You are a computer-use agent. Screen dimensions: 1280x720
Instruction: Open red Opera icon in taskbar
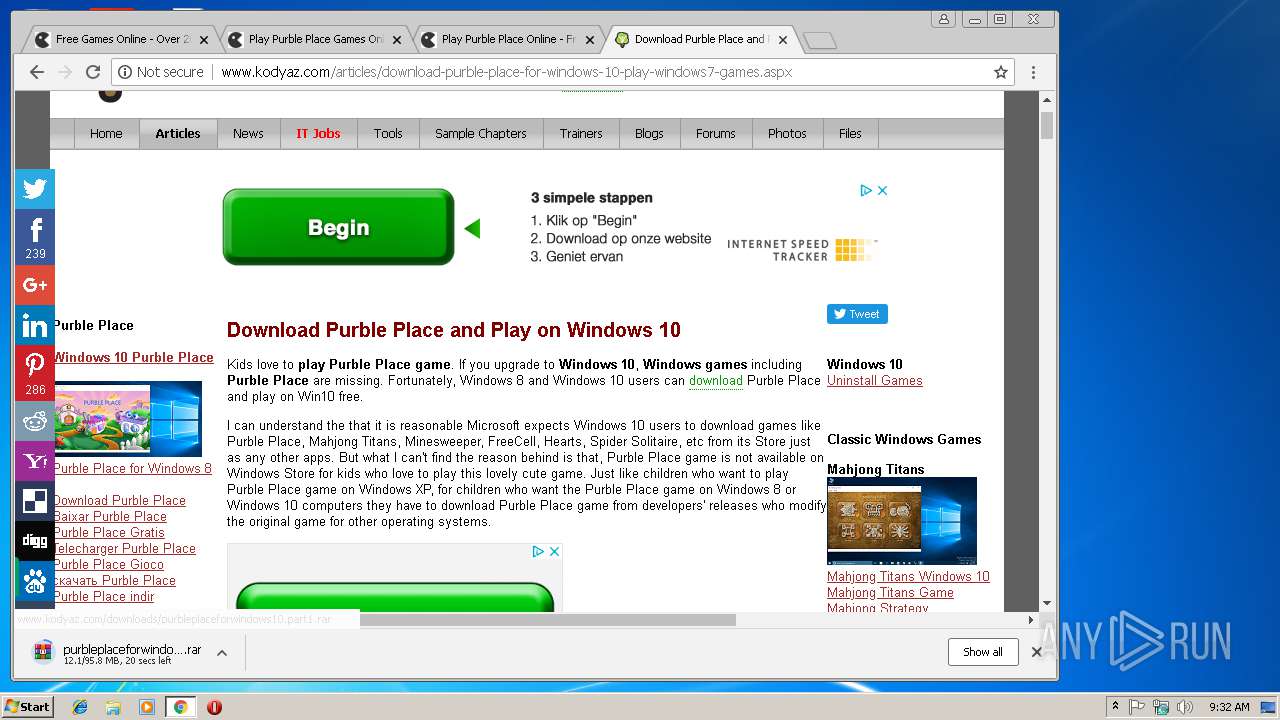pyautogui.click(x=214, y=707)
